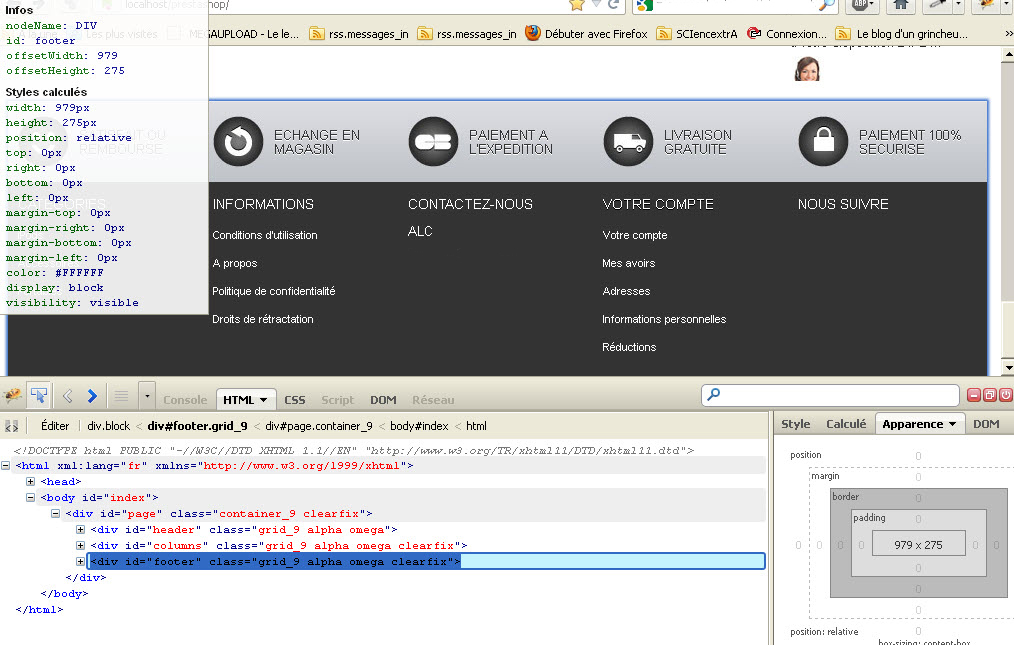This screenshot has height=645, width=1014.
Task: Open Conditions d'utilisation footer link
Action: click(265, 235)
